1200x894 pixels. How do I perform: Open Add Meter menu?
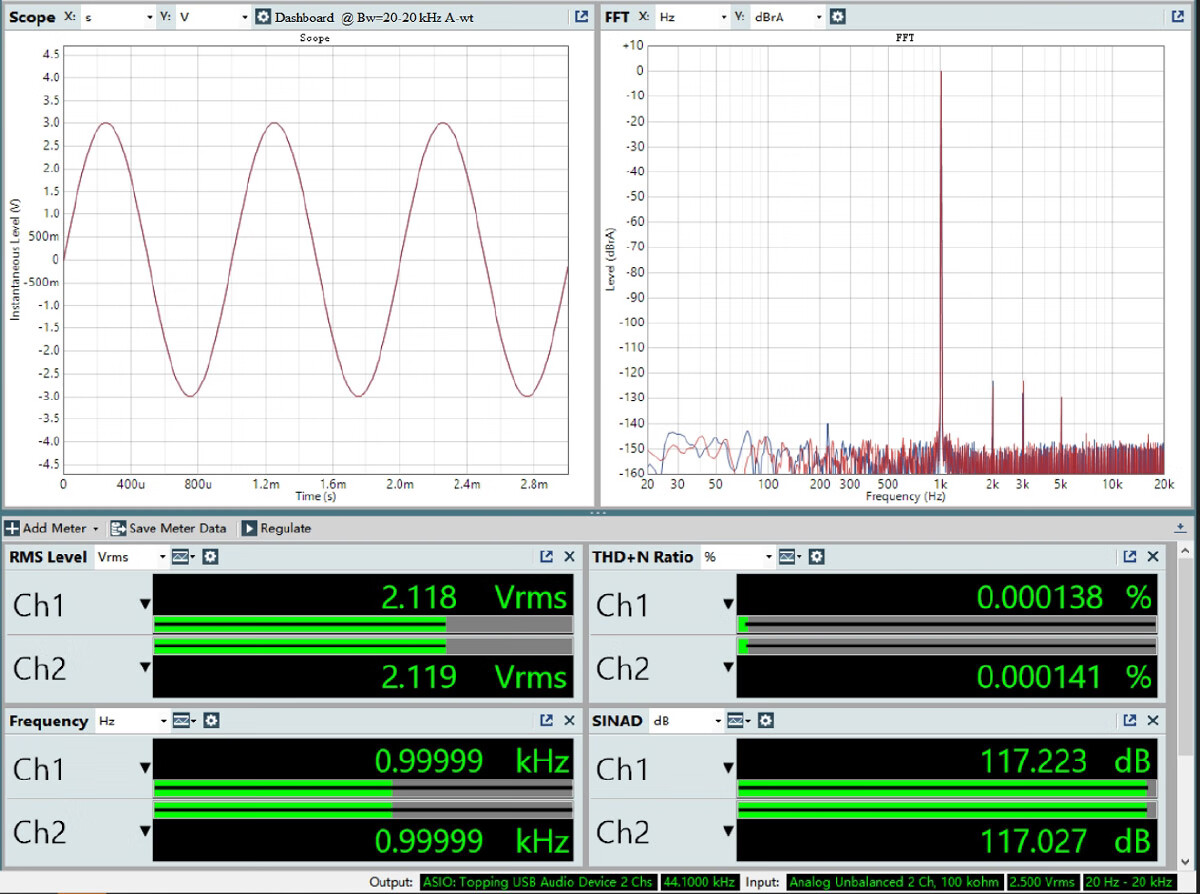(x=52, y=528)
